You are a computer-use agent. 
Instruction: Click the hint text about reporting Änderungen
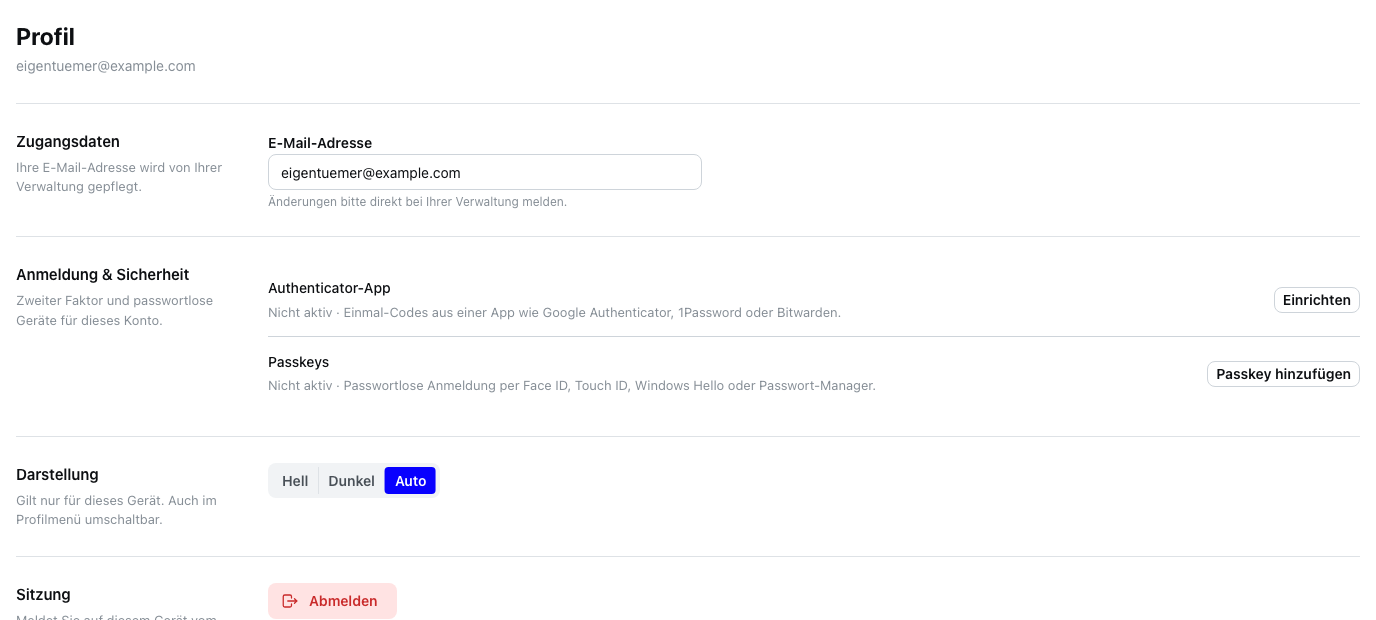coord(417,201)
